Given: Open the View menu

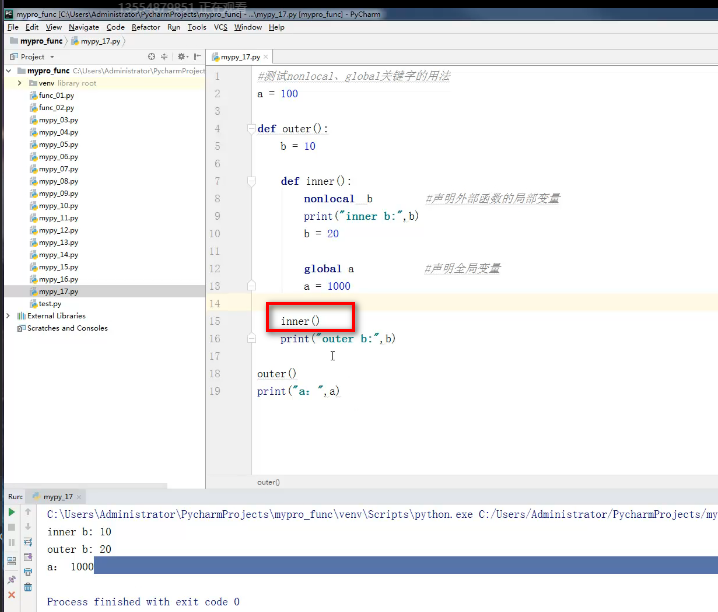Looking at the screenshot, I should point(54,27).
